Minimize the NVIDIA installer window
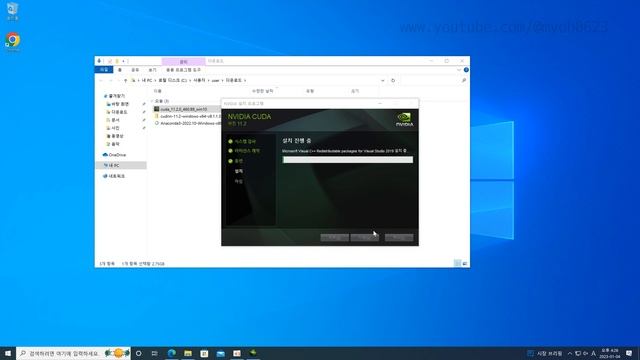640x360 pixels. [380, 104]
